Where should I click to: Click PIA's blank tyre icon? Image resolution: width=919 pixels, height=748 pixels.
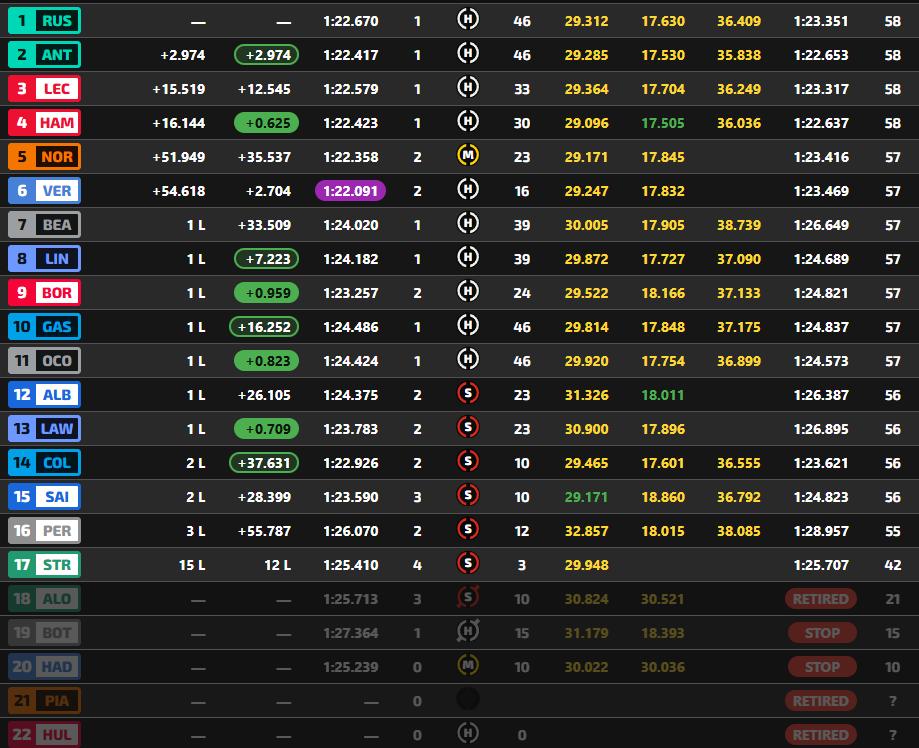(x=468, y=699)
